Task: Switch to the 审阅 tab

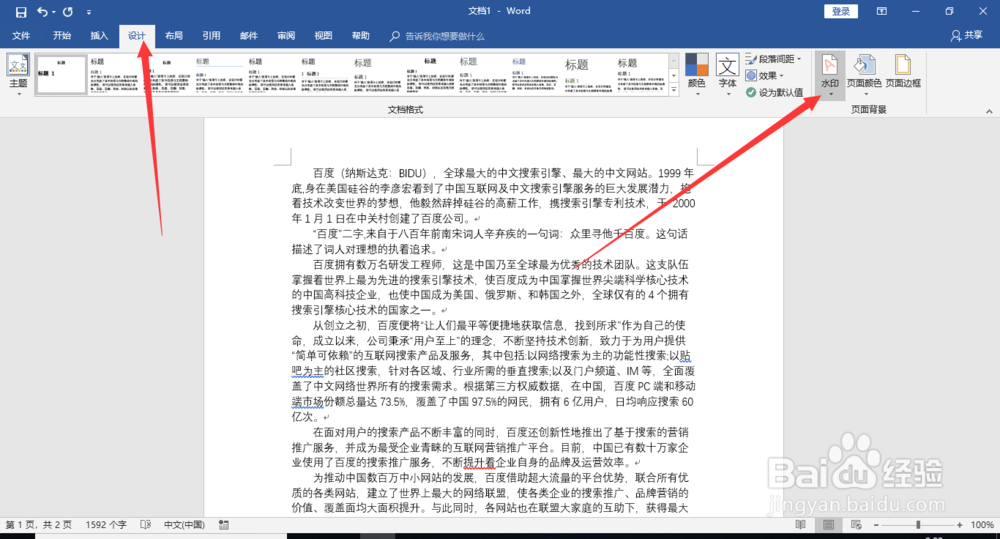Action: pyautogui.click(x=286, y=36)
